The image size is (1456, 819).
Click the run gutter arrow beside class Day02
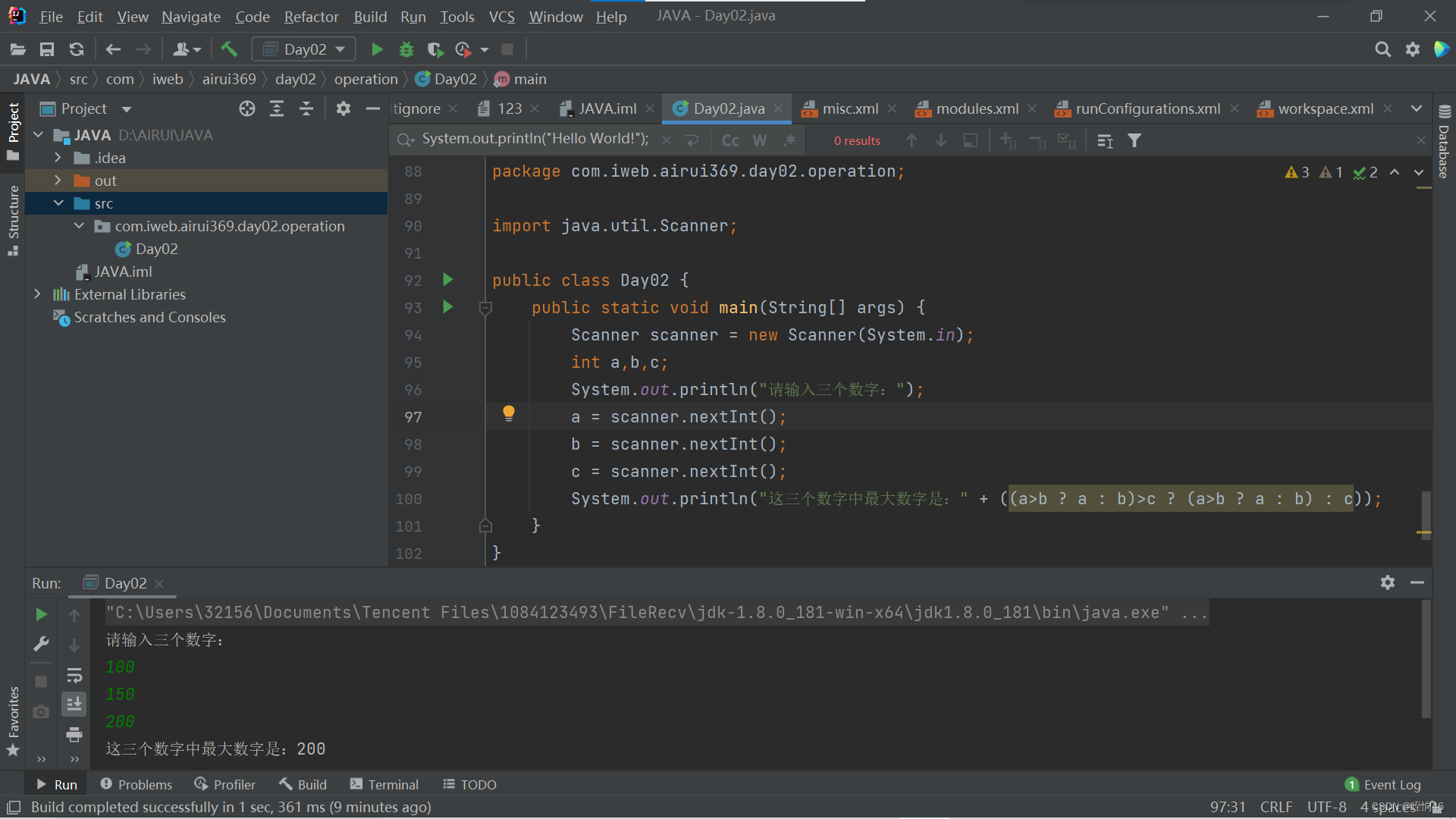coord(447,280)
